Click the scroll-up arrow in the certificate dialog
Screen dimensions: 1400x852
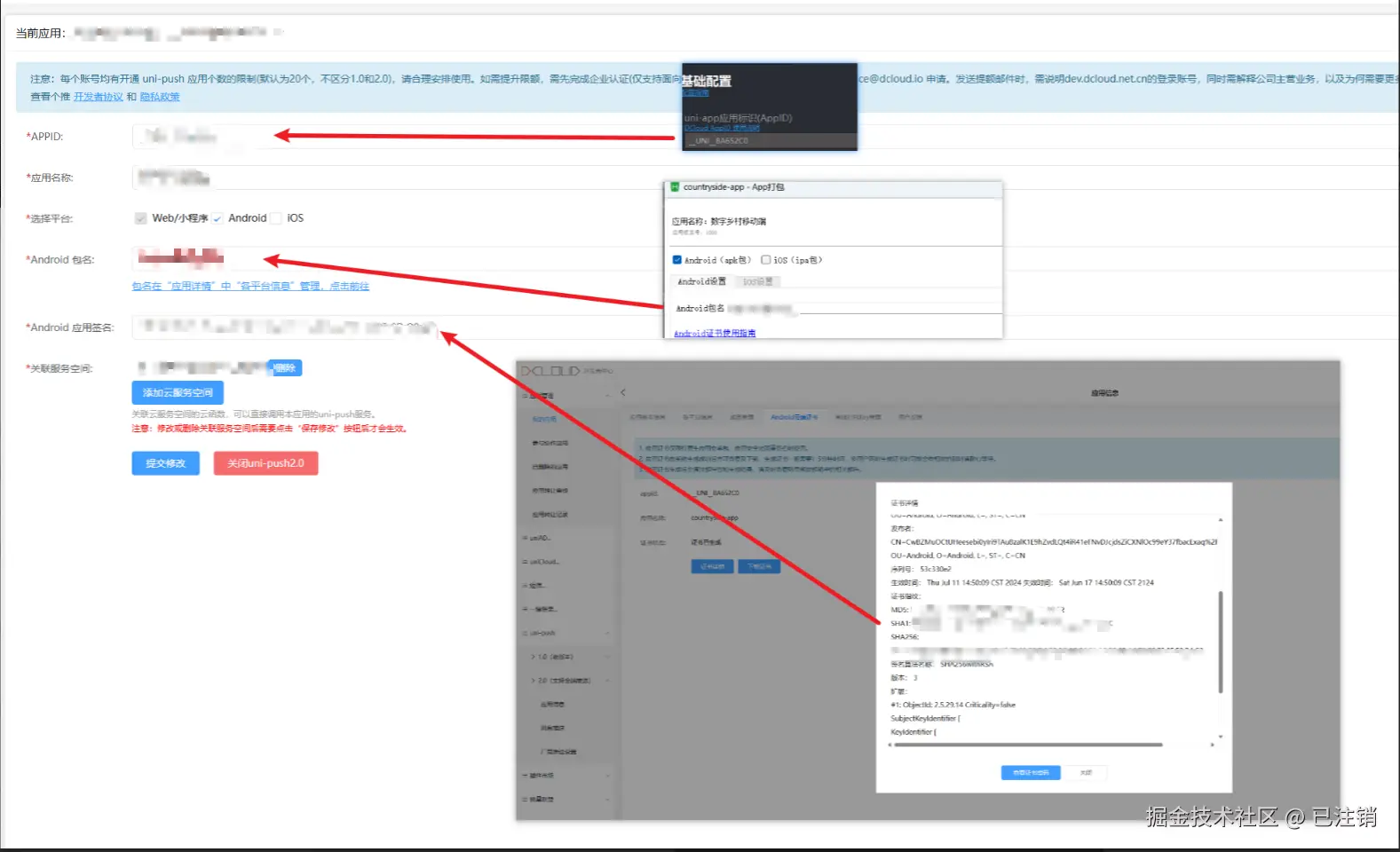click(1221, 519)
